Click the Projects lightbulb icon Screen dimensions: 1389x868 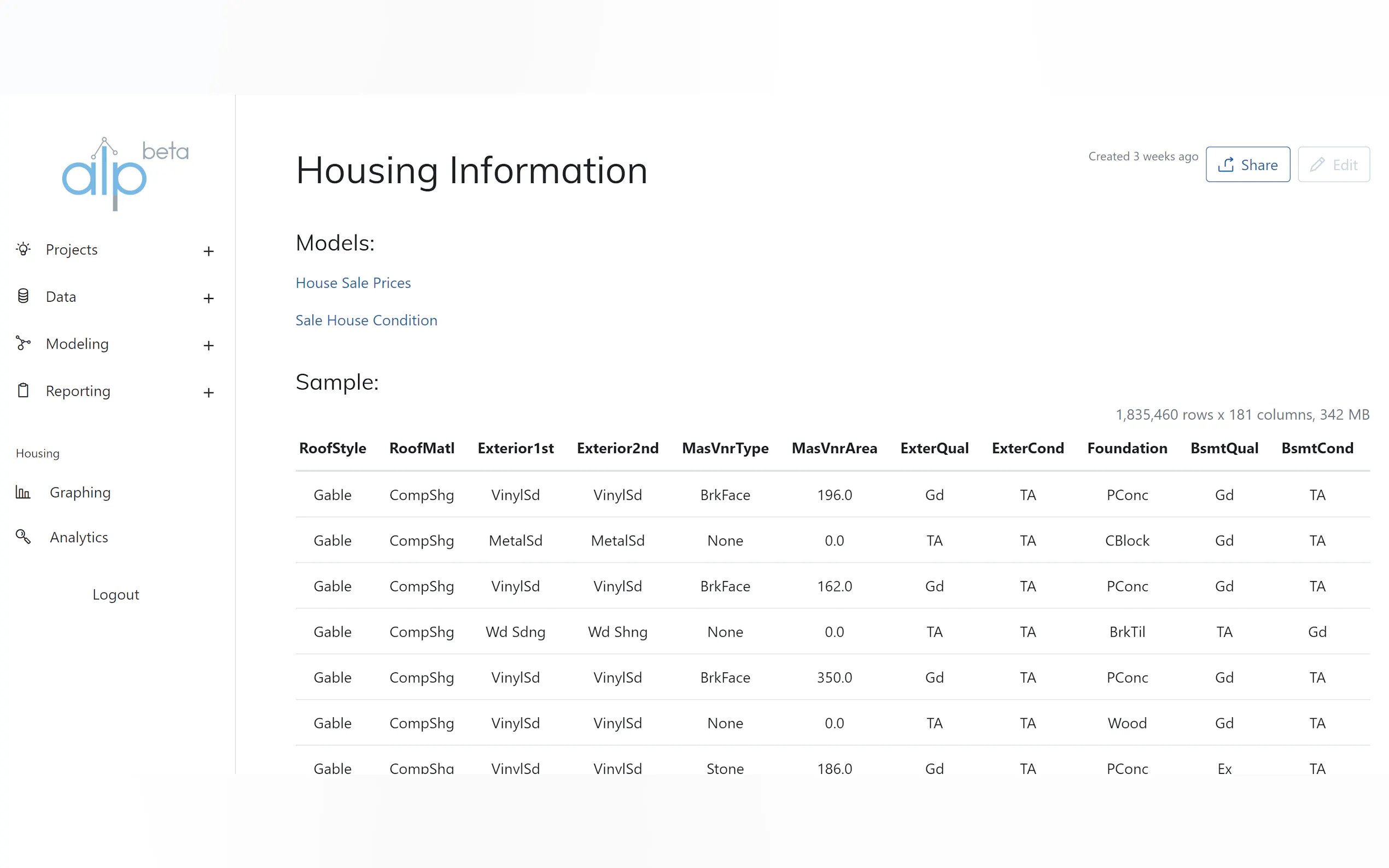click(x=23, y=249)
